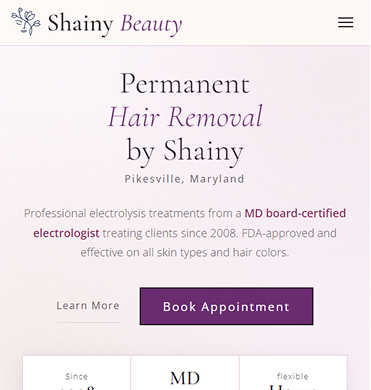Click the by Shainy heading line
Image resolution: width=371 pixels, height=390 pixels.
click(x=185, y=150)
